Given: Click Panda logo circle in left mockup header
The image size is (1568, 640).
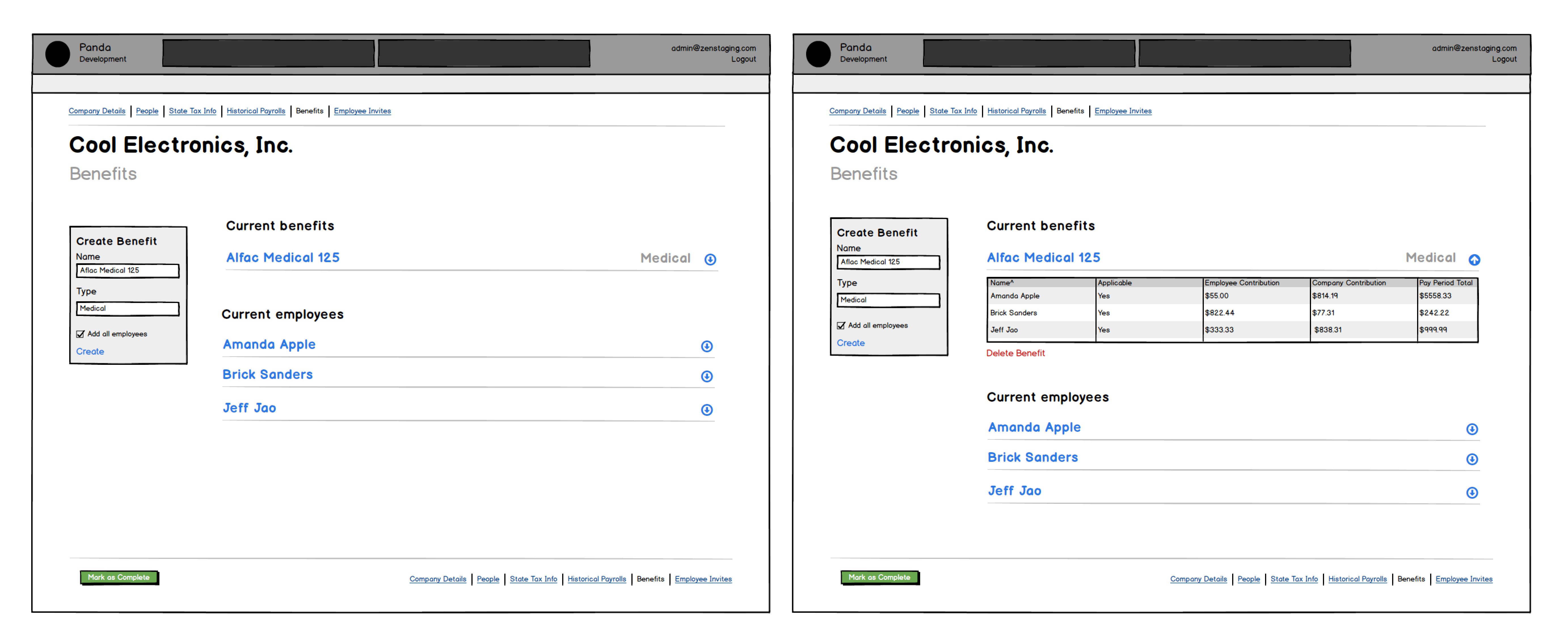Looking at the screenshot, I should tap(58, 54).
